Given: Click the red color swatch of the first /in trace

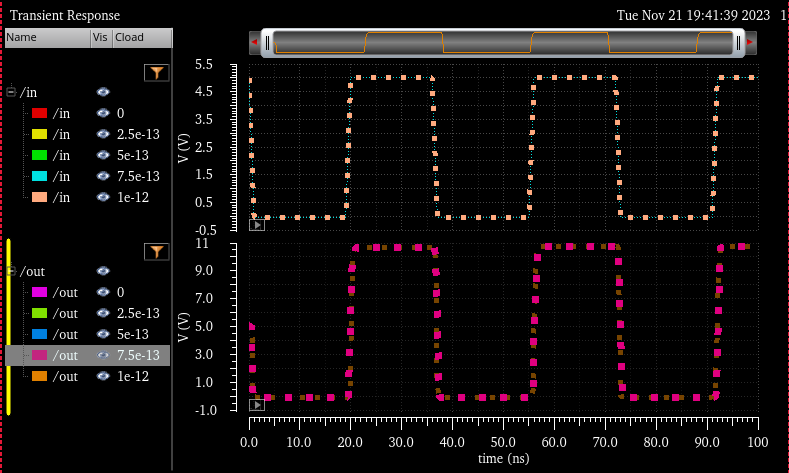Looking at the screenshot, I should click(40, 113).
